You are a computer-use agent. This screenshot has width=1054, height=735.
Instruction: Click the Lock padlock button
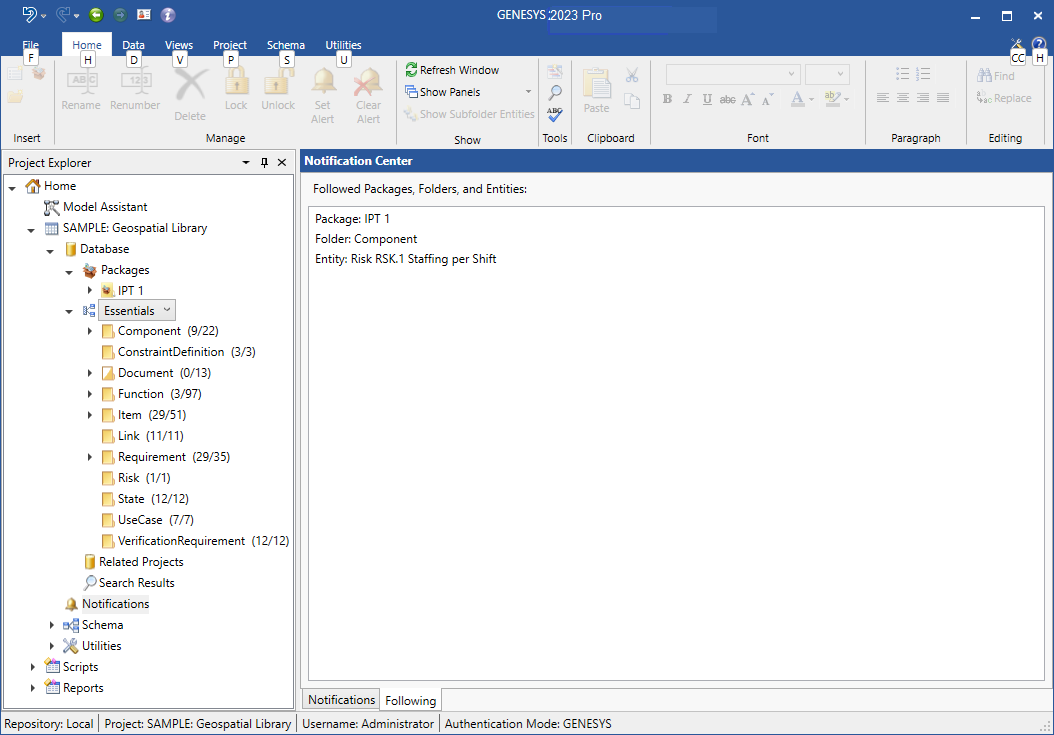point(236,89)
